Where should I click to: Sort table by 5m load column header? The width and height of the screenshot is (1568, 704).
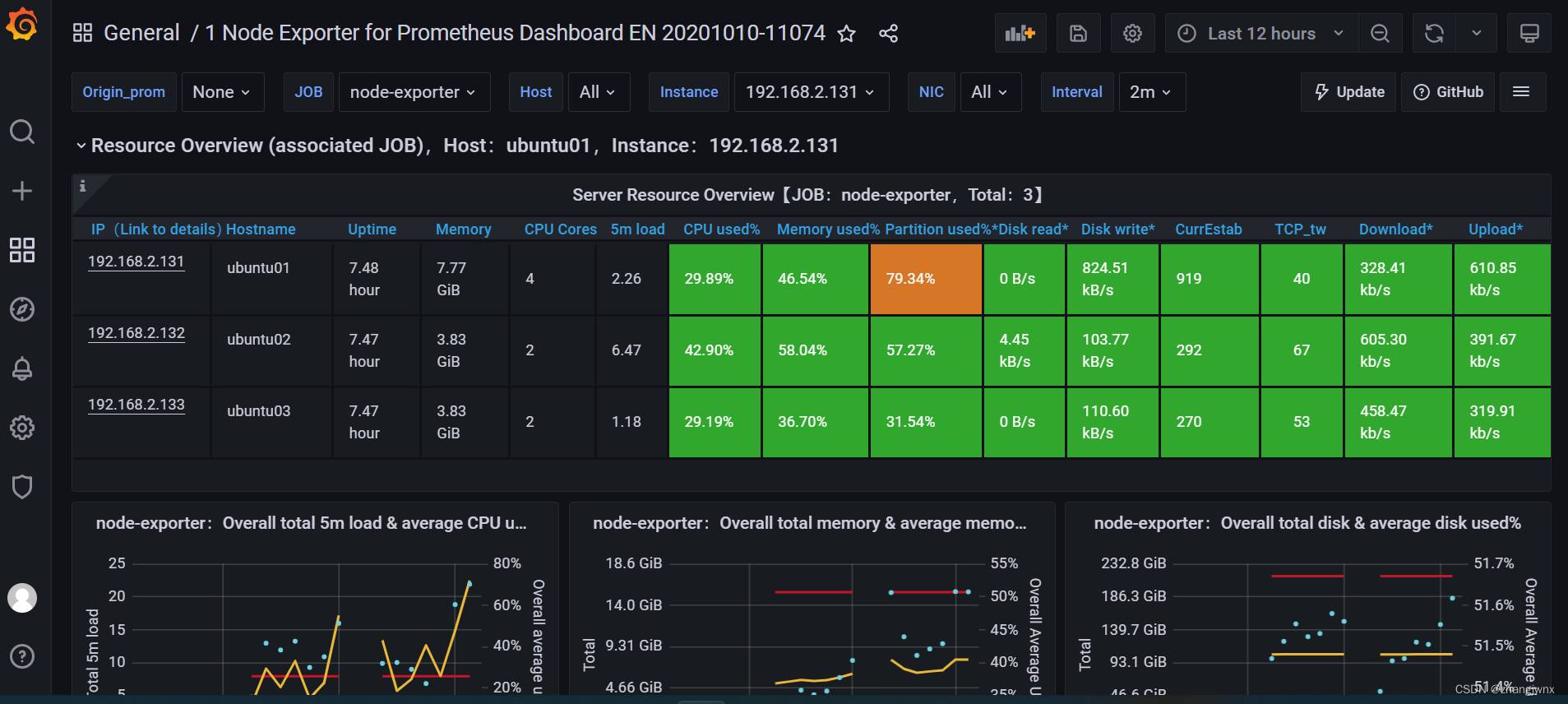[637, 229]
